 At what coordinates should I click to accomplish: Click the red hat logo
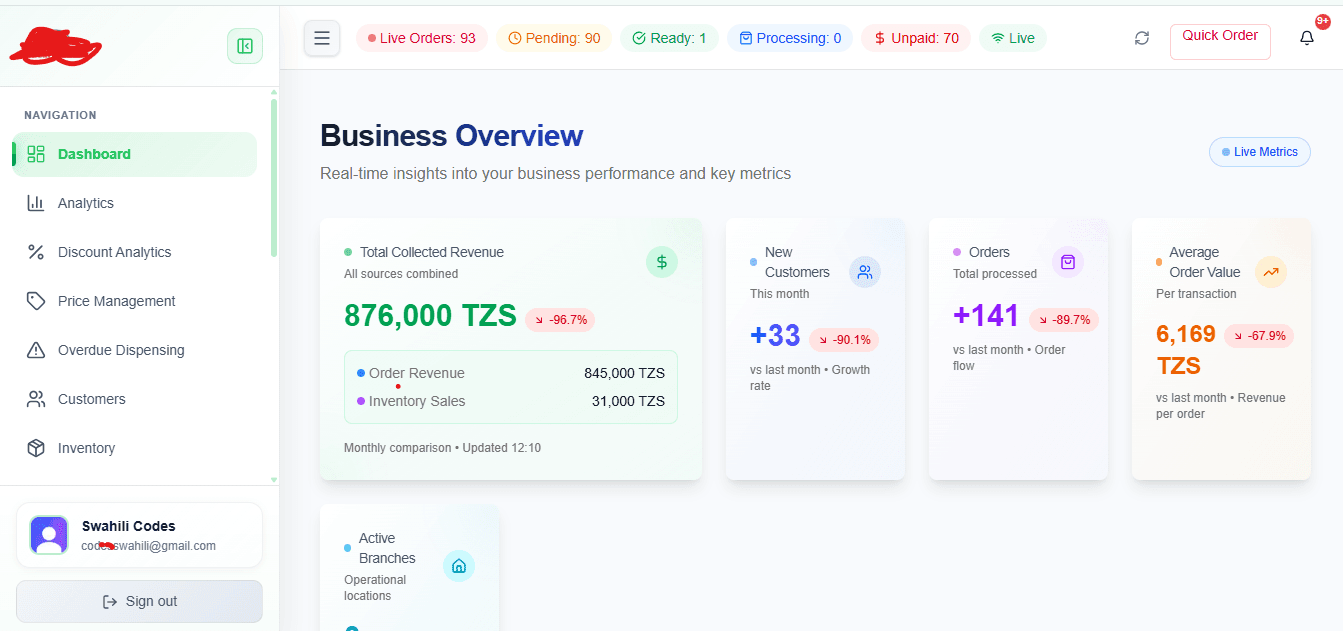[x=56, y=45]
